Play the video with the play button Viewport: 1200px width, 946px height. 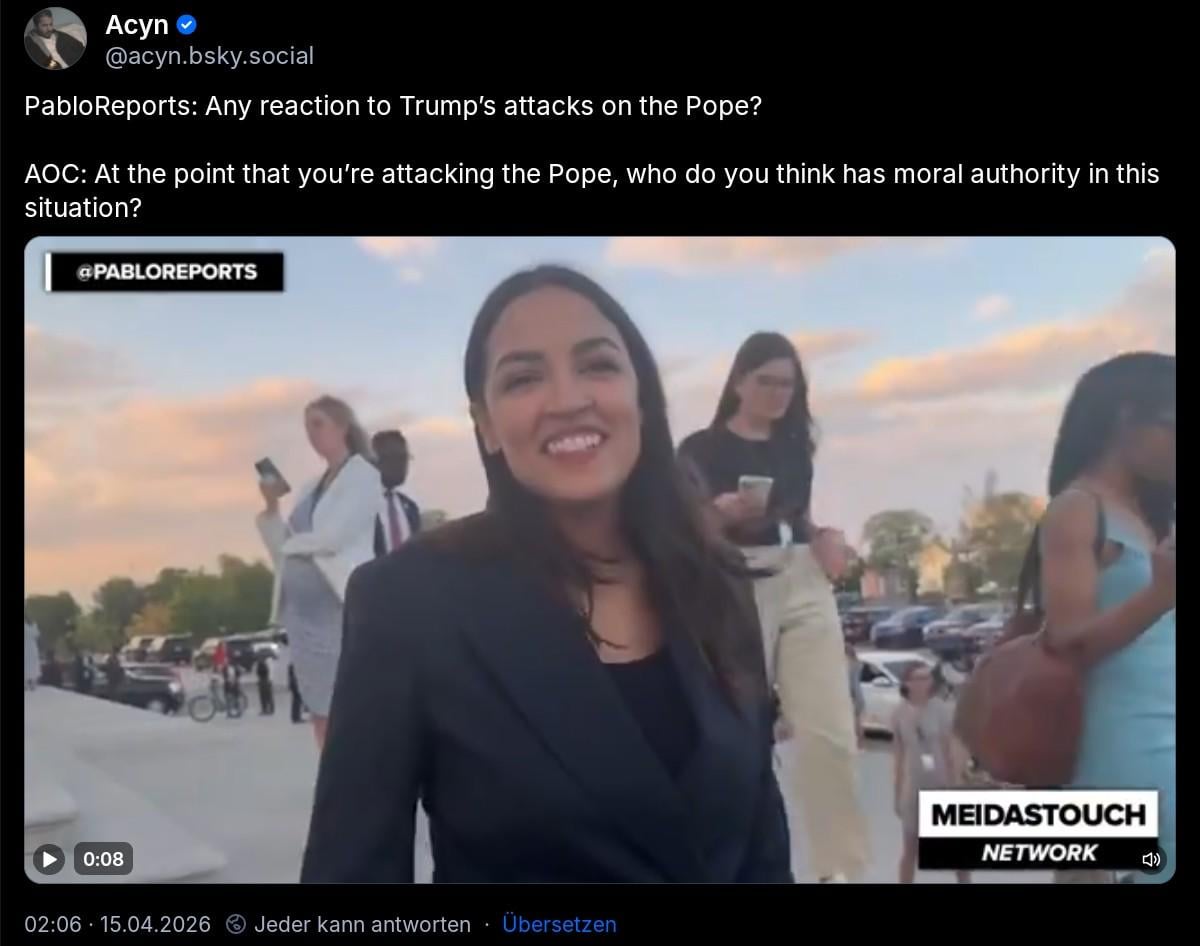pos(48,858)
